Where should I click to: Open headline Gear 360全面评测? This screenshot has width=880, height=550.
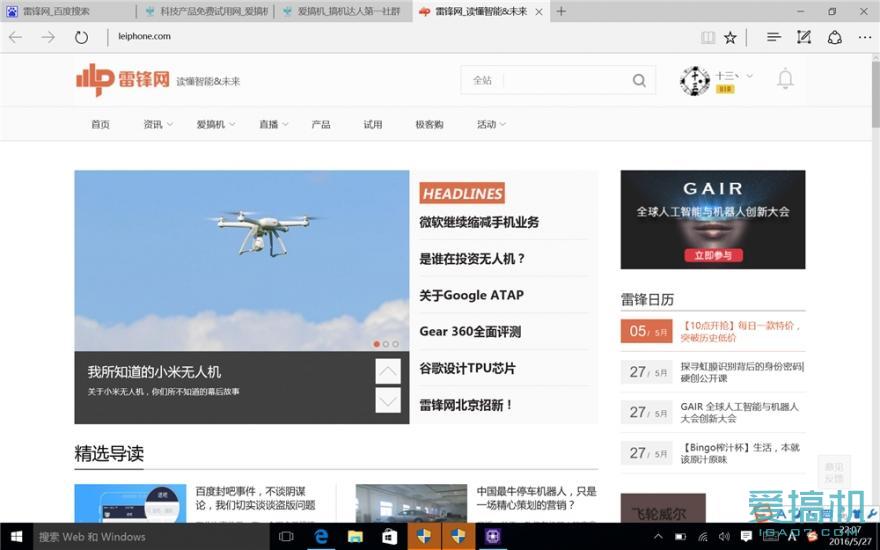click(470, 332)
